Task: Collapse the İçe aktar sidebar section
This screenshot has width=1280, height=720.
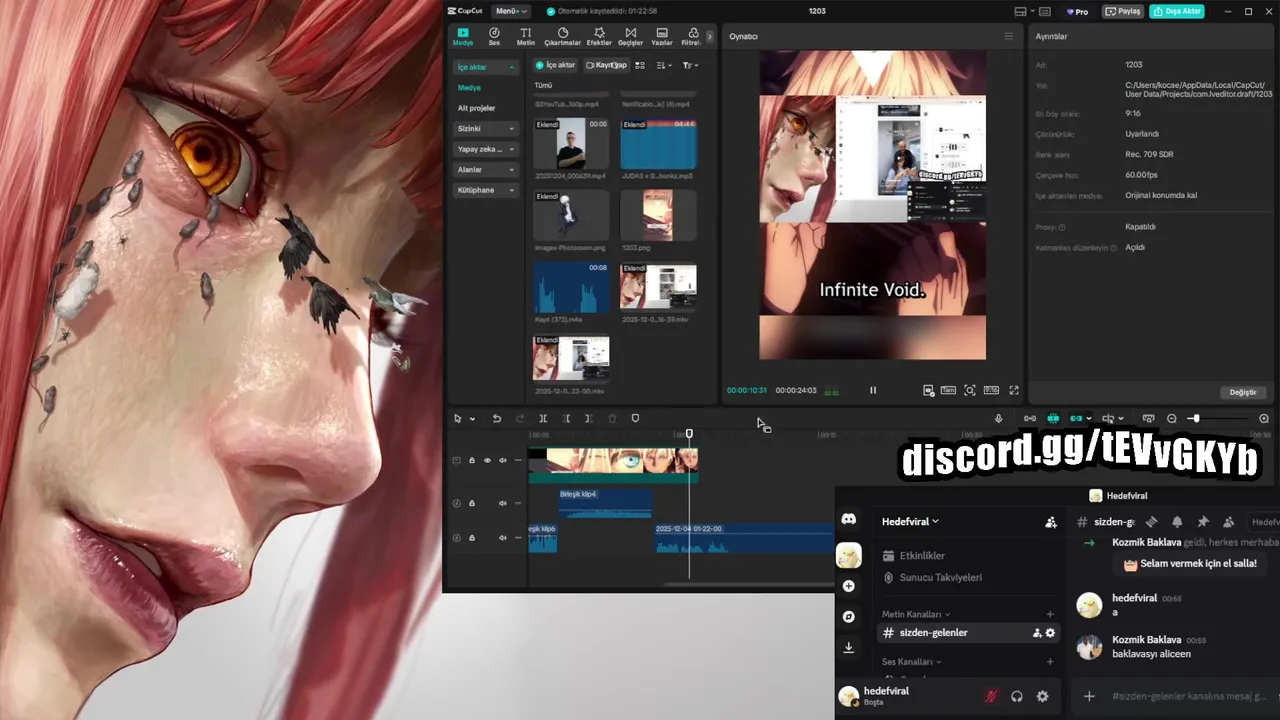Action: [x=485, y=67]
